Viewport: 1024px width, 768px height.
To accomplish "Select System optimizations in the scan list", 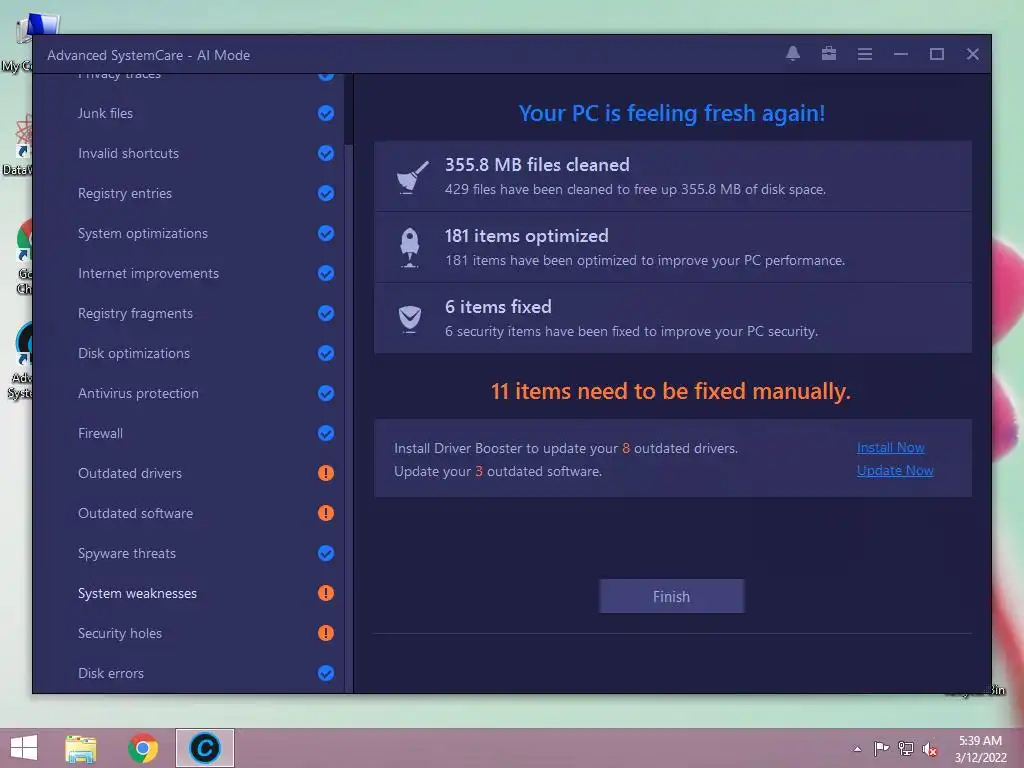I will (142, 233).
